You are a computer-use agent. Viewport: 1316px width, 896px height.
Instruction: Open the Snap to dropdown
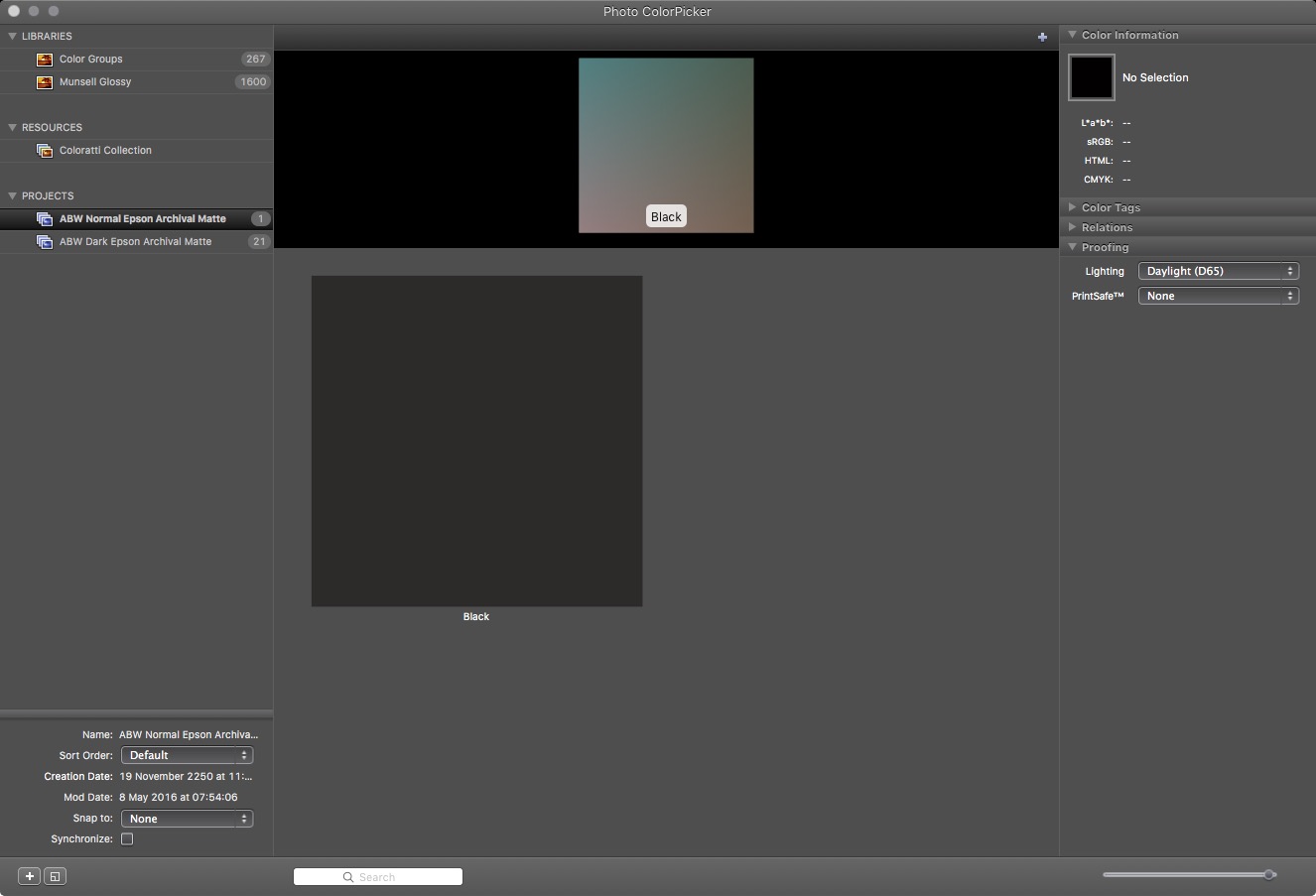pyautogui.click(x=187, y=819)
